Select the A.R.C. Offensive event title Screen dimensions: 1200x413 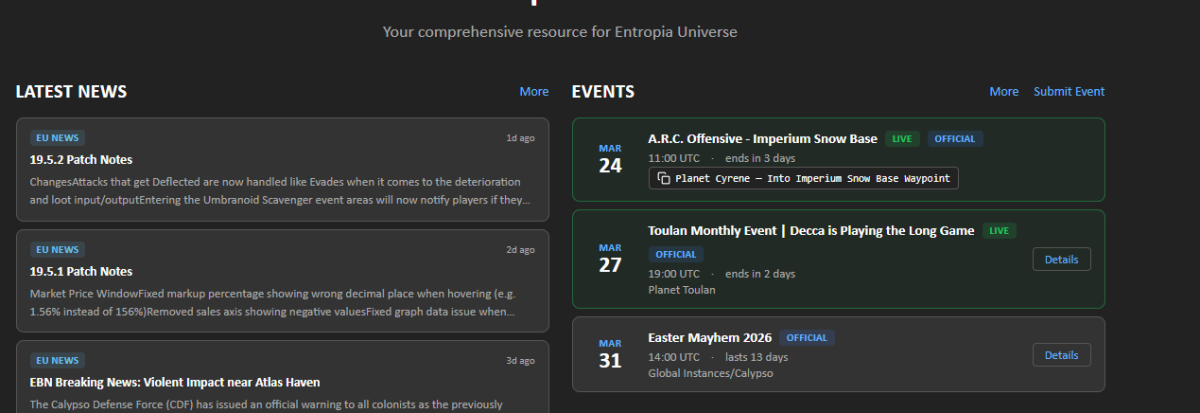tap(762, 139)
